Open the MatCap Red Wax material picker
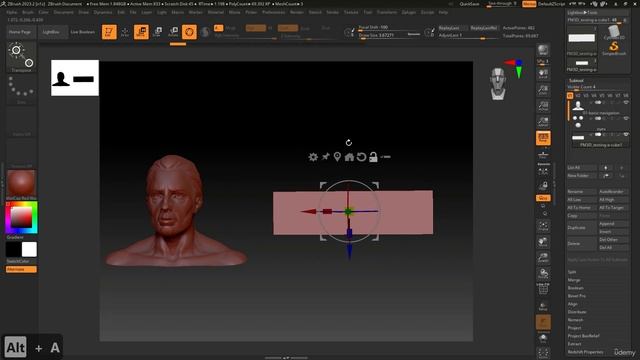Screen dimensions: 640x360 pos(21,184)
